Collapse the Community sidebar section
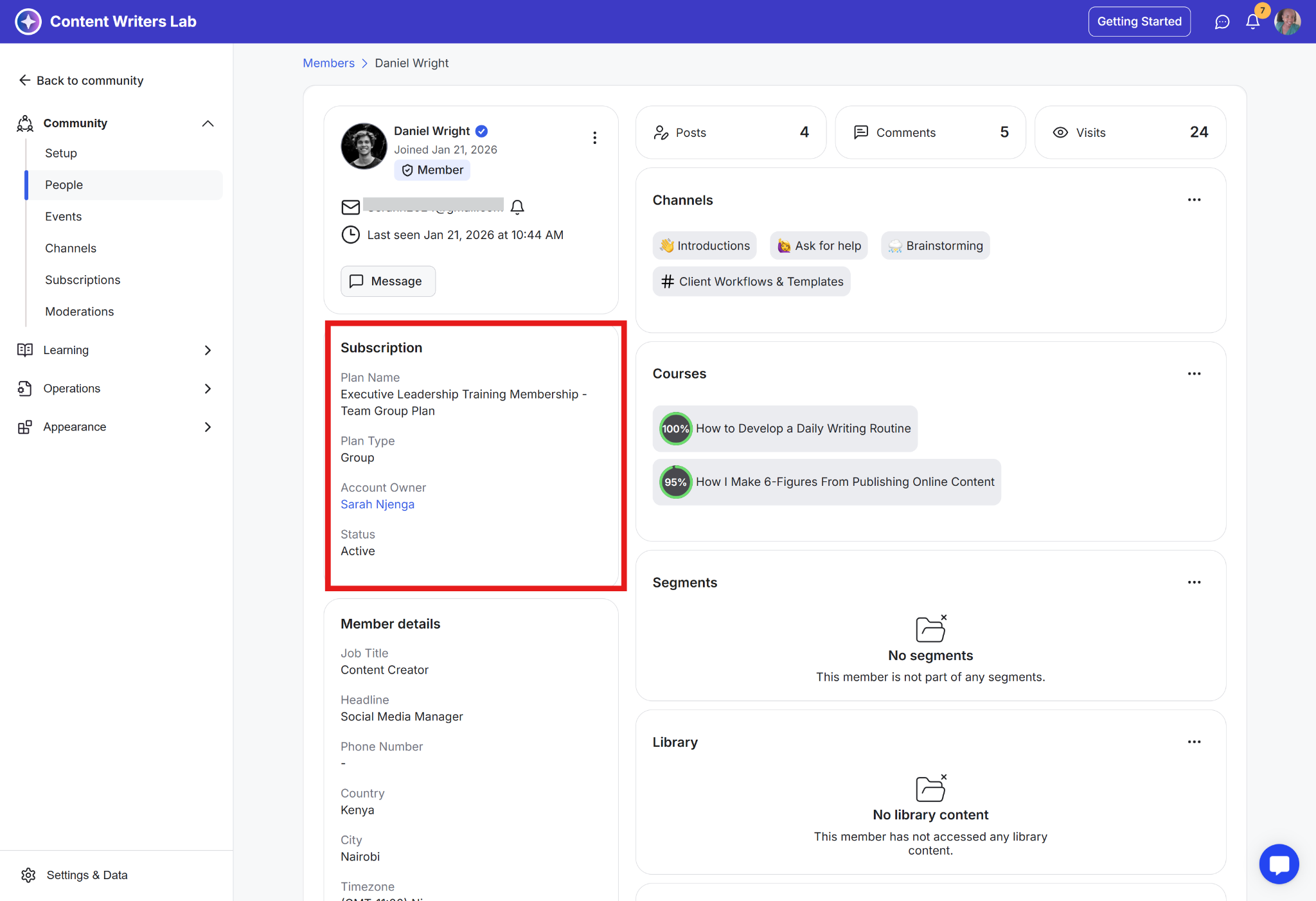 click(208, 123)
